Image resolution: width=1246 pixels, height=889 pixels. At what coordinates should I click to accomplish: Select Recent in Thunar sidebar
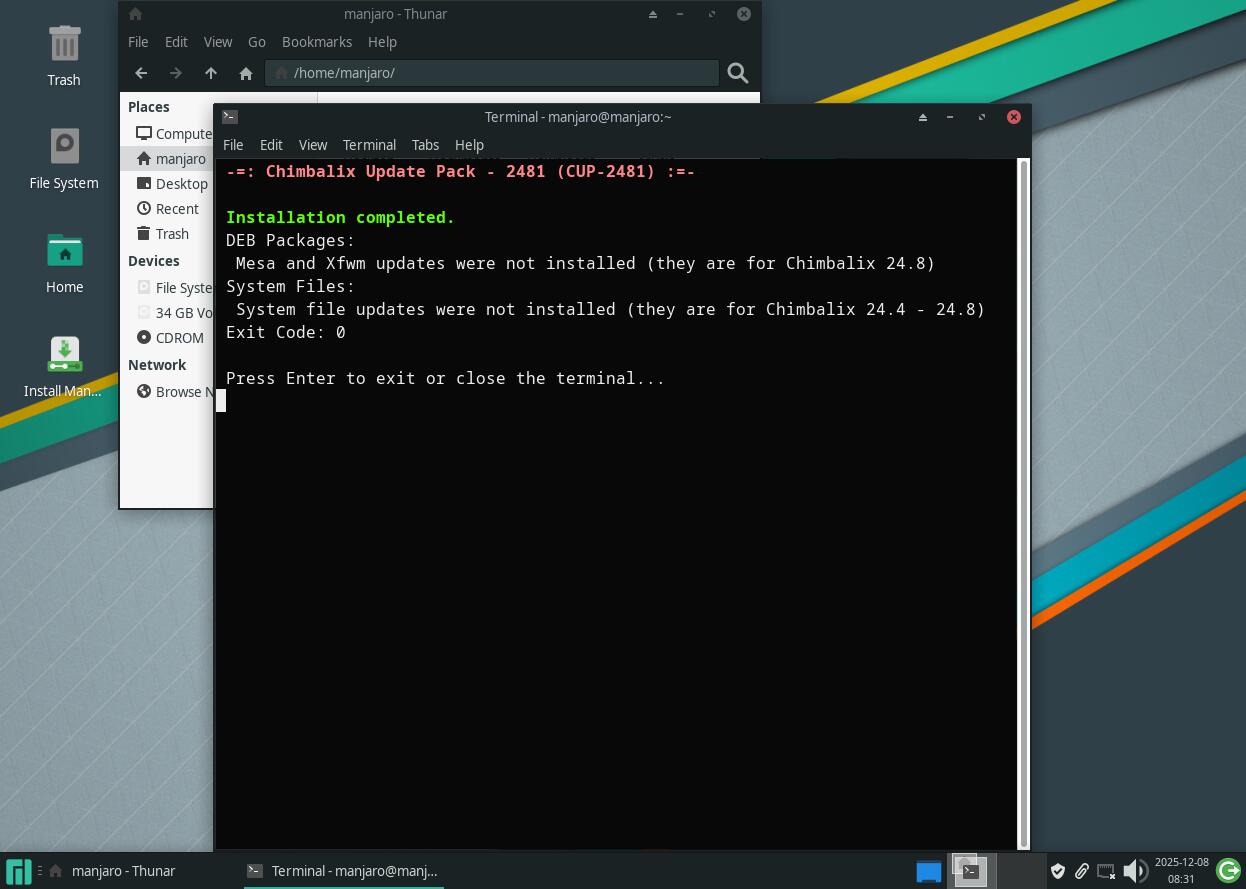(x=168, y=208)
